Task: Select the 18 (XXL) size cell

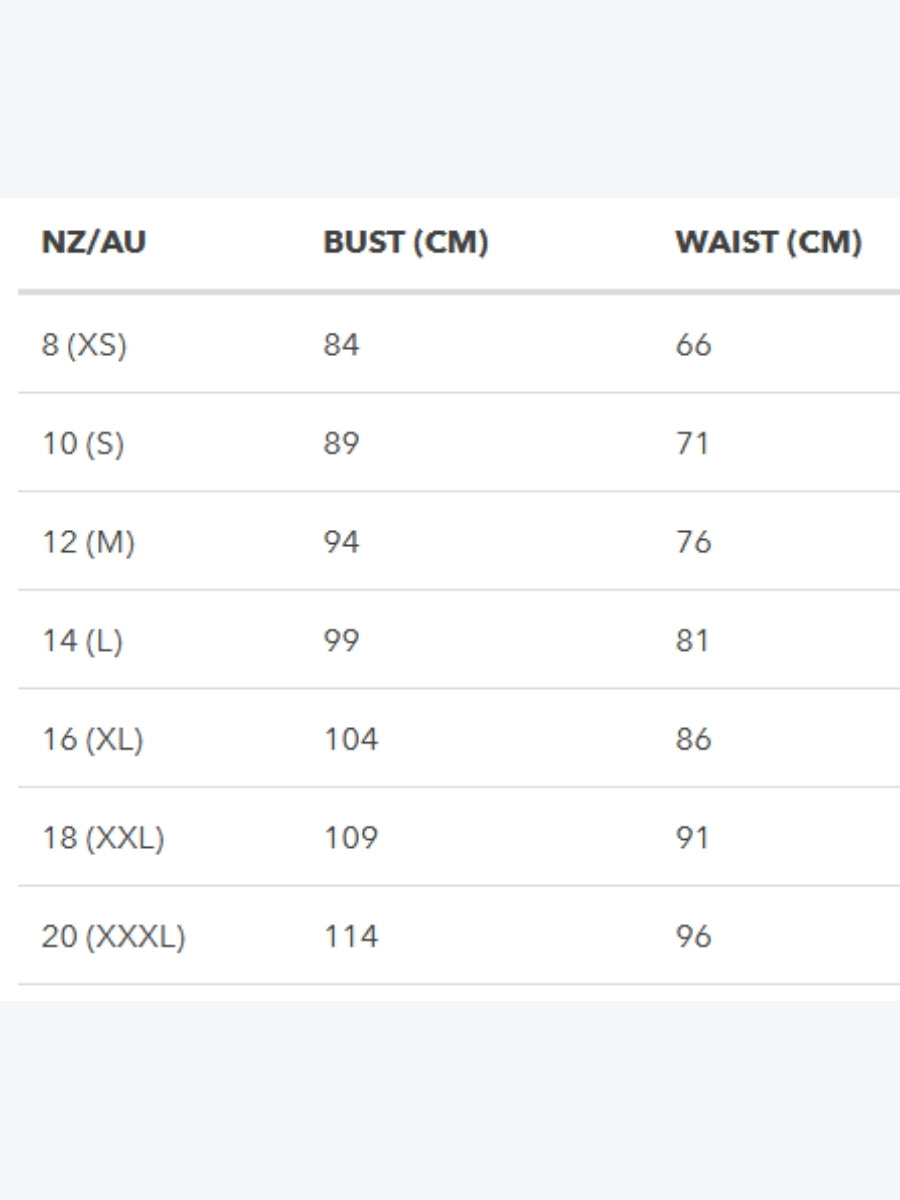Action: pos(102,838)
